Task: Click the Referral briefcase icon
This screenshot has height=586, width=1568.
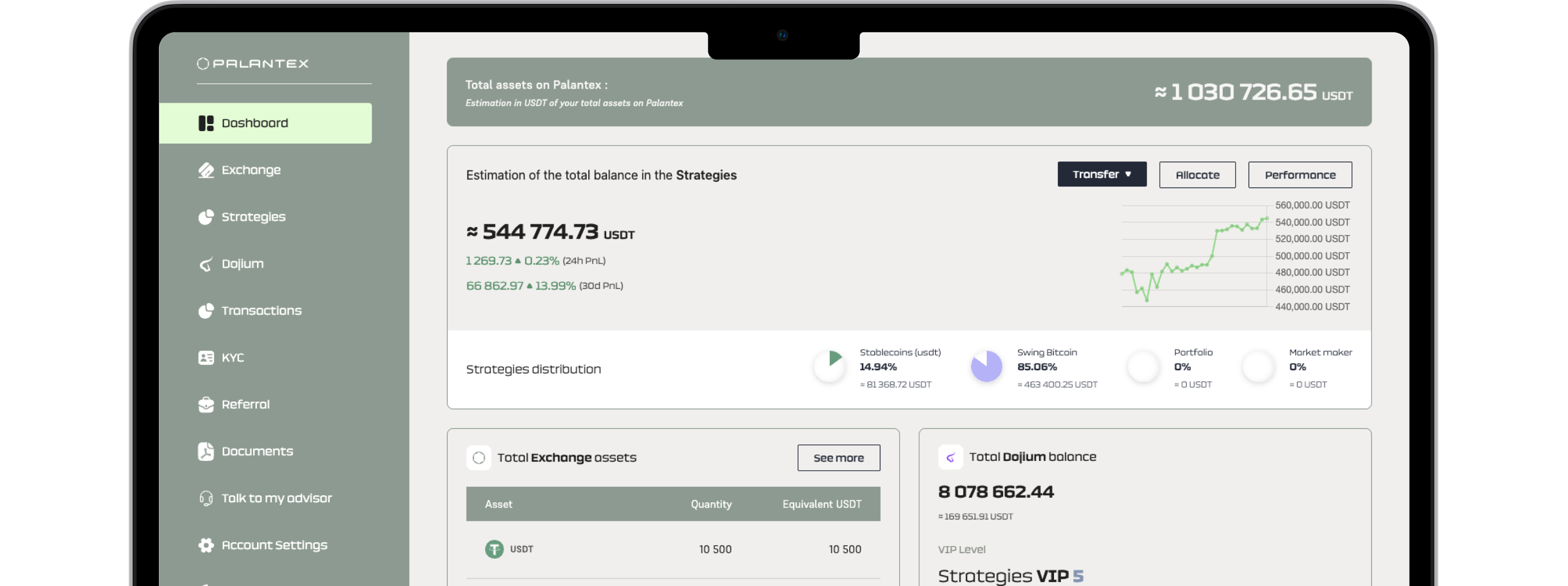Action: tap(206, 405)
